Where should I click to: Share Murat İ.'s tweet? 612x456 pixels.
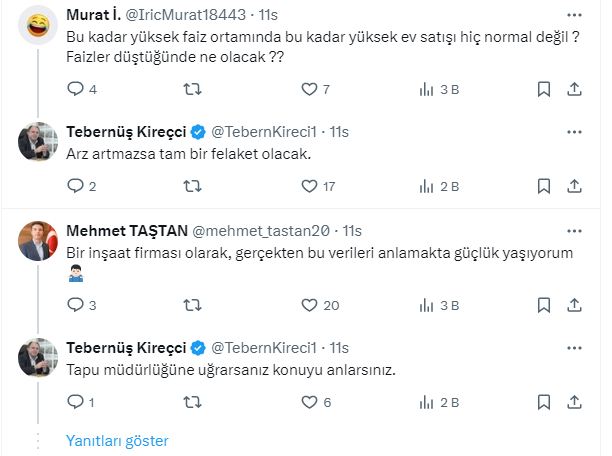[x=574, y=89]
